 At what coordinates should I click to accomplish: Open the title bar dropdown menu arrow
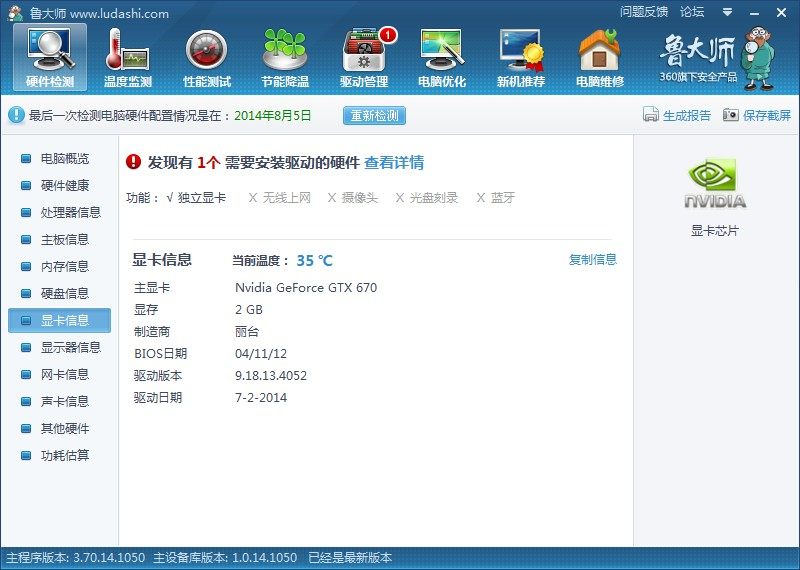click(728, 12)
